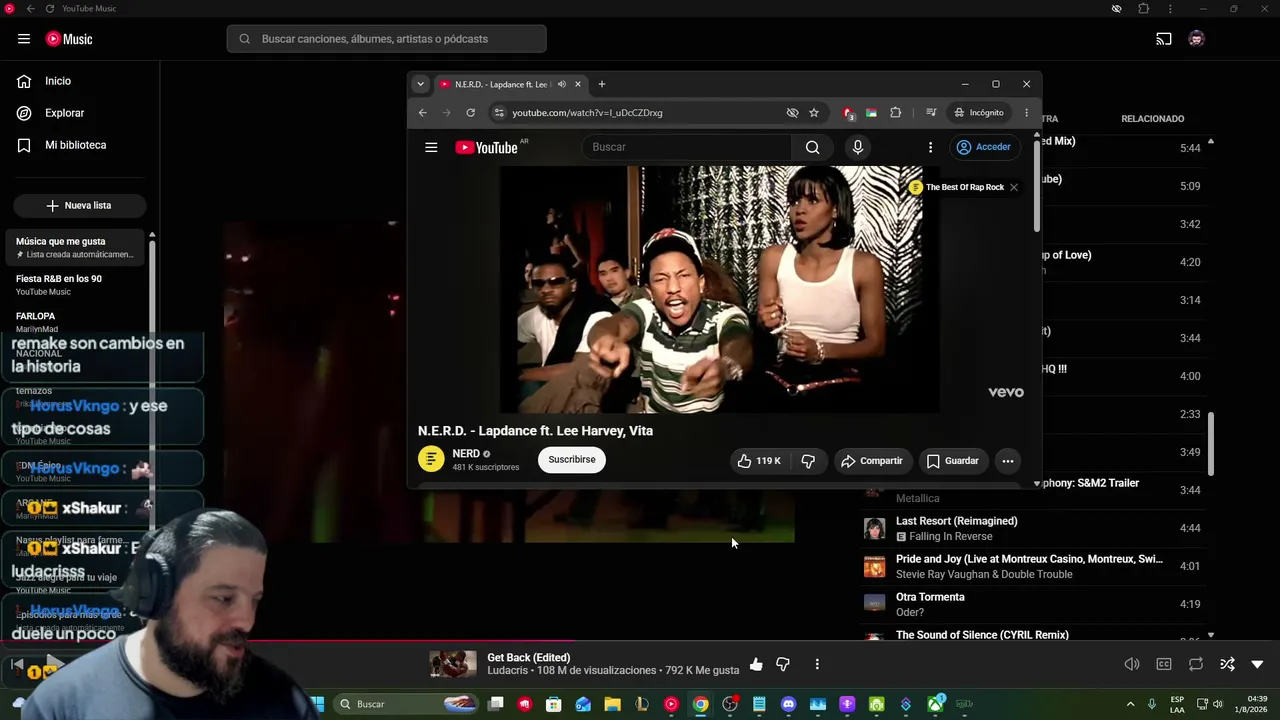Viewport: 1280px width, 720px height.
Task: Collapse the player page with down arrow
Action: coord(1258,664)
